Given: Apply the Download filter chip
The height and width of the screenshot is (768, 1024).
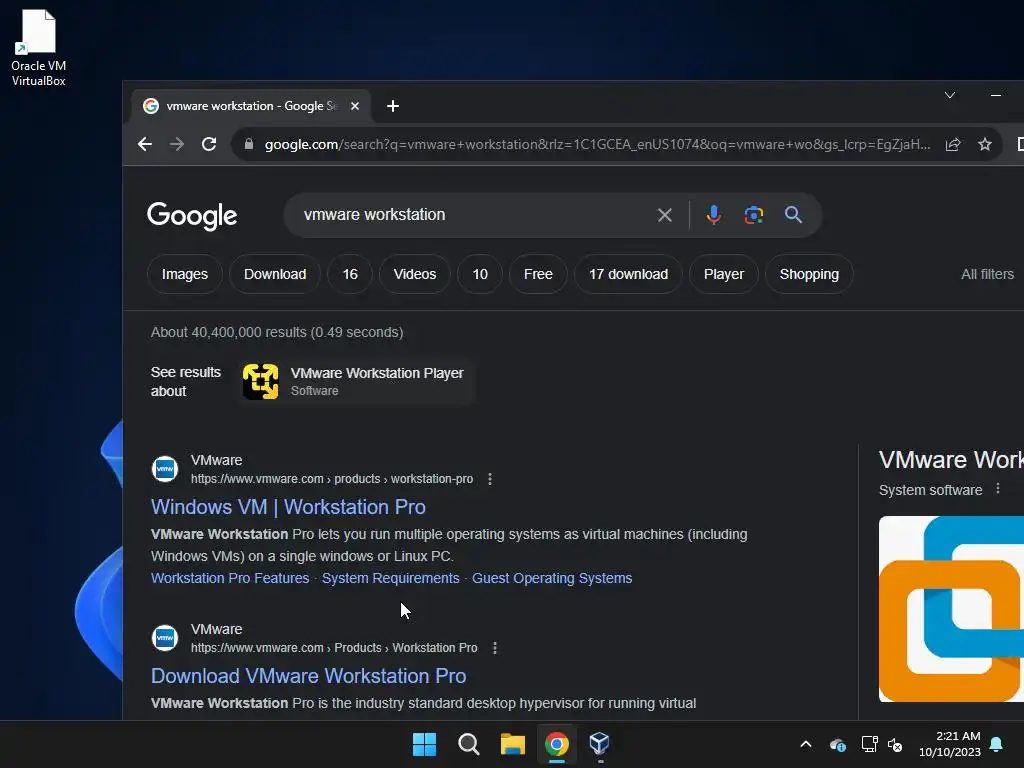Looking at the screenshot, I should click(275, 274).
